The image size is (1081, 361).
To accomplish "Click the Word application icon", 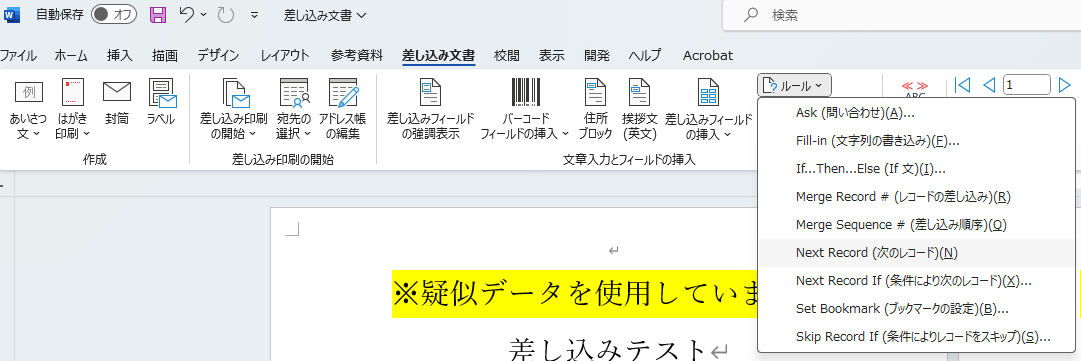I will click(x=13, y=14).
